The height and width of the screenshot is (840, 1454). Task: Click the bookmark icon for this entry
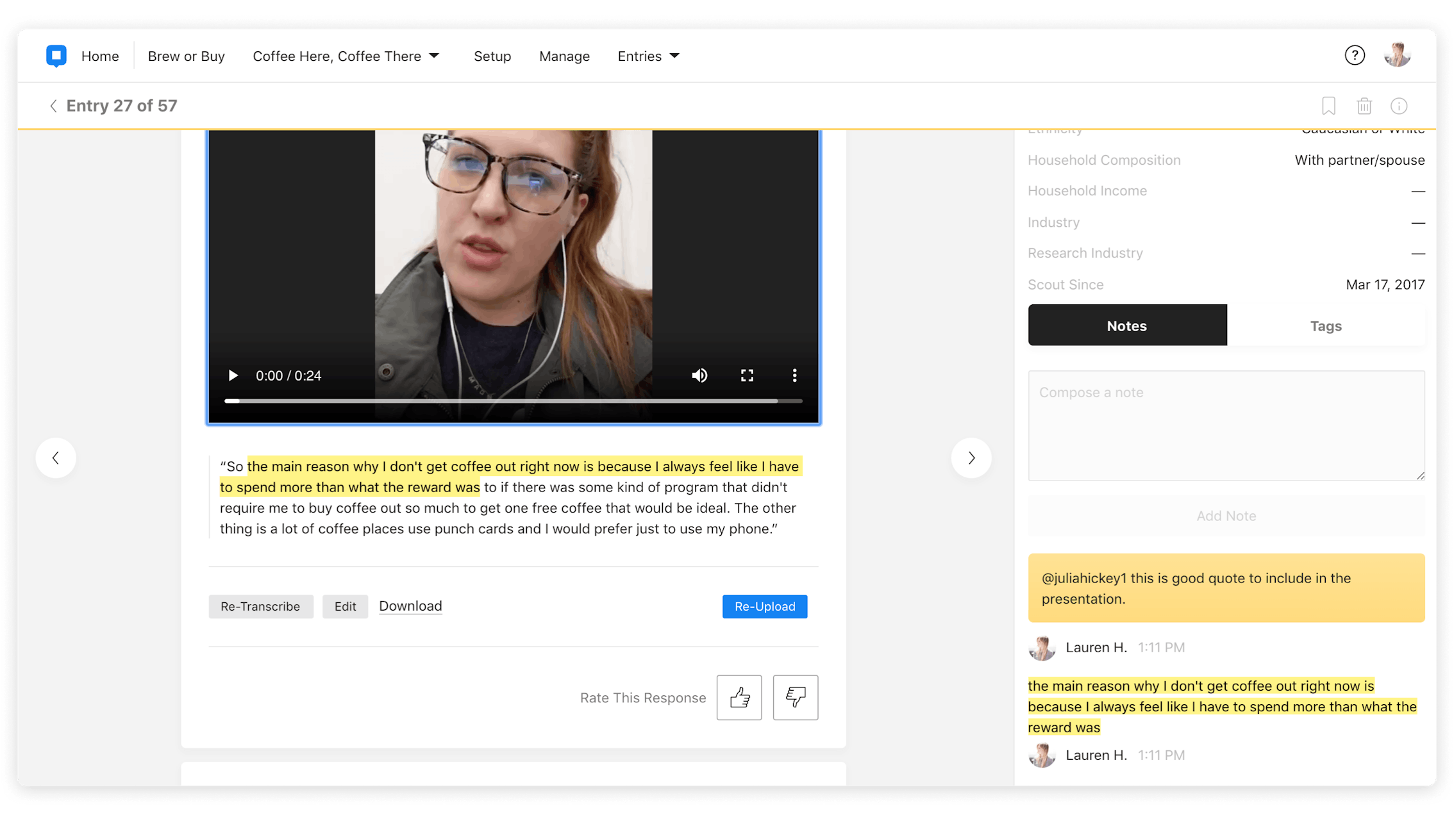1328,106
